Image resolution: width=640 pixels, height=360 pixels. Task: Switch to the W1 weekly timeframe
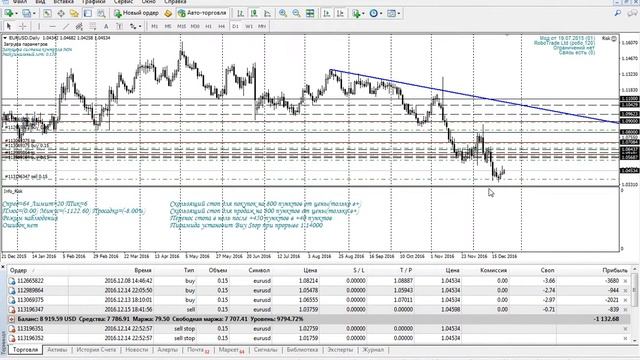coord(249,27)
